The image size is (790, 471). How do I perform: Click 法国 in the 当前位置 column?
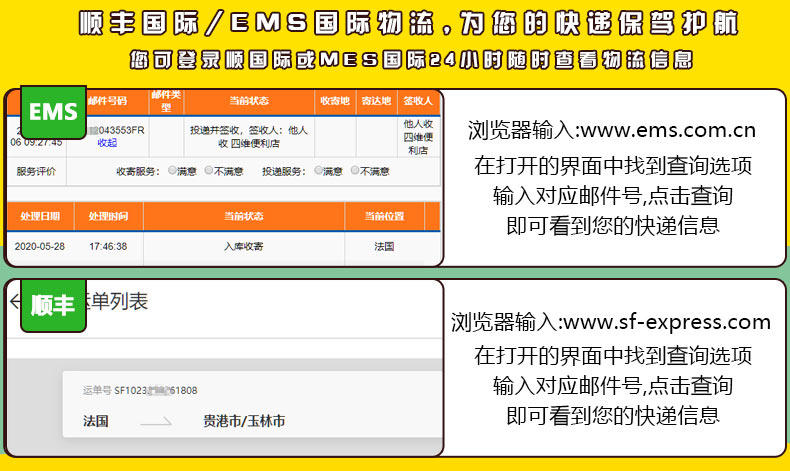tap(384, 246)
